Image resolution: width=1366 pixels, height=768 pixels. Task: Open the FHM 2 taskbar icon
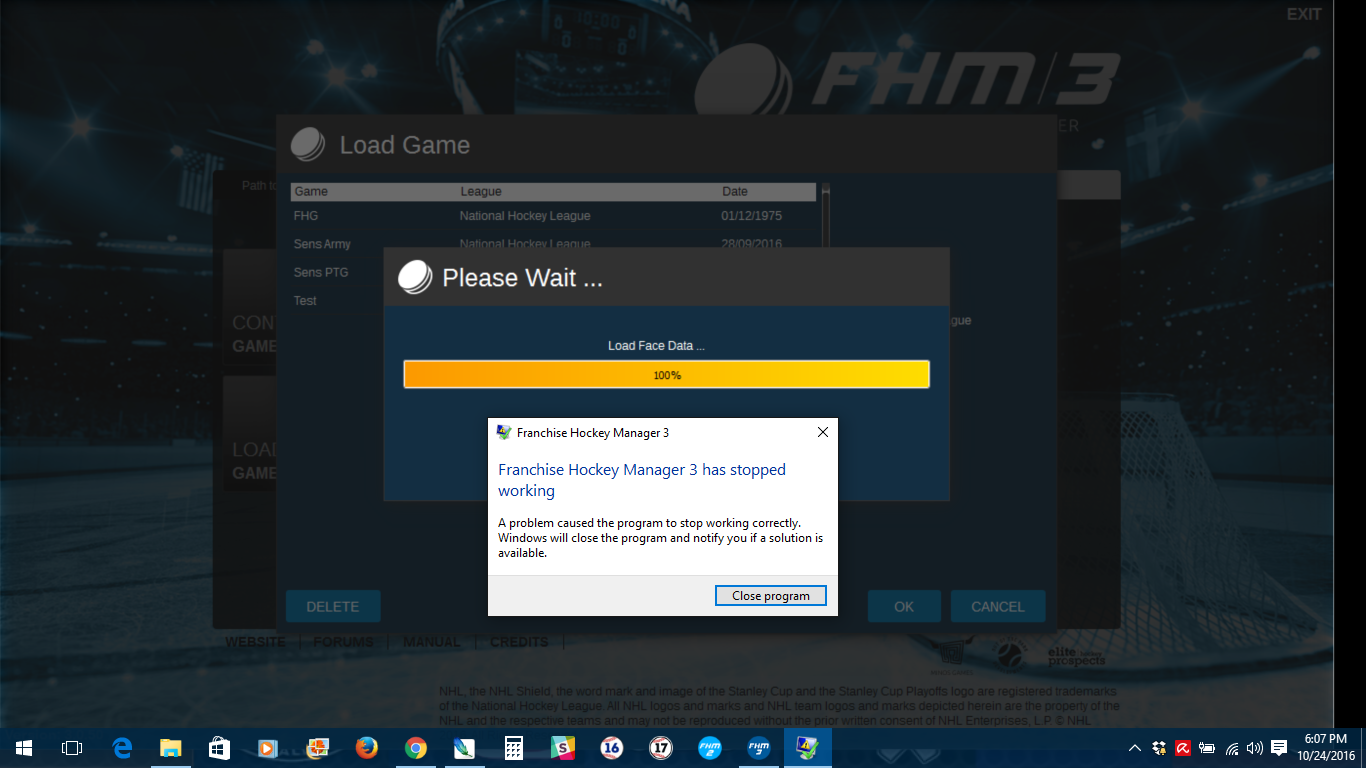[x=710, y=748]
